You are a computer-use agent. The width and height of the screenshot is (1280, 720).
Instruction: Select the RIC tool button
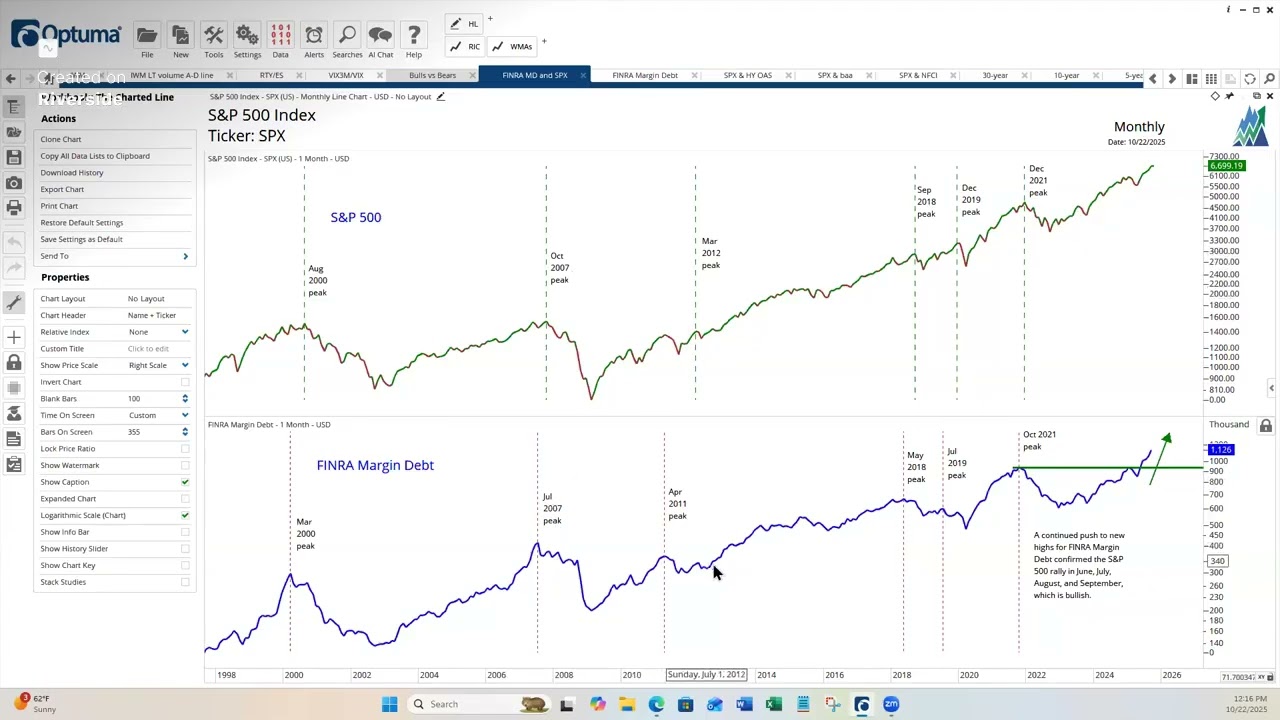coord(465,46)
